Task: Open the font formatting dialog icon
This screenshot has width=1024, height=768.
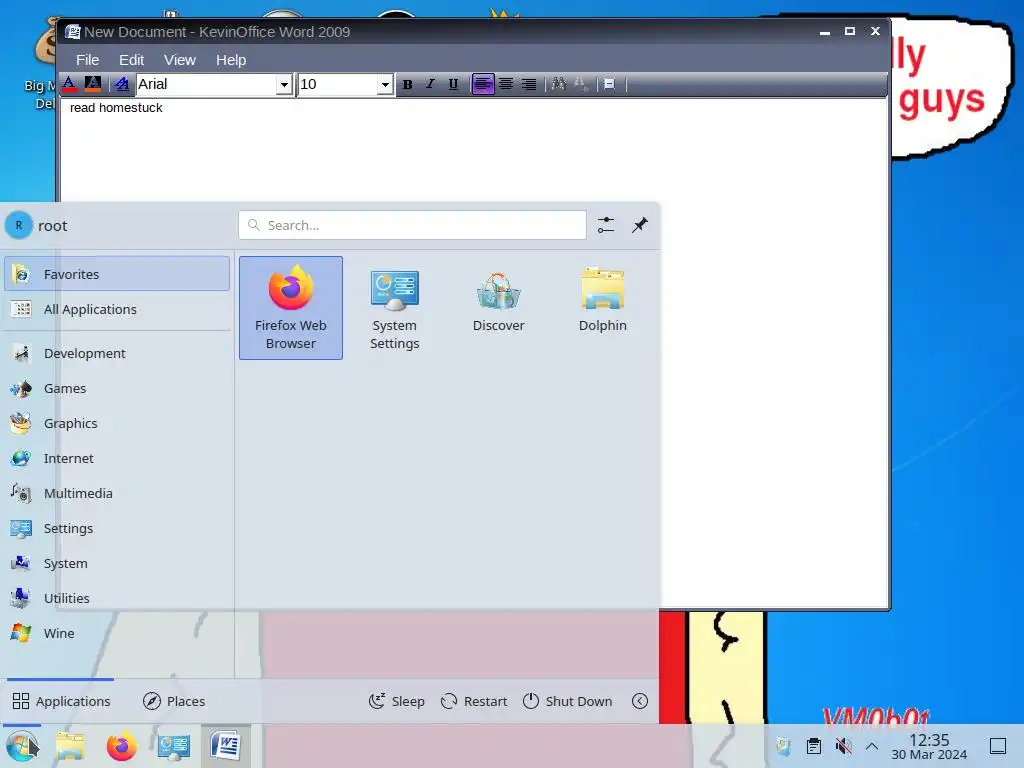Action: pyautogui.click(x=121, y=84)
